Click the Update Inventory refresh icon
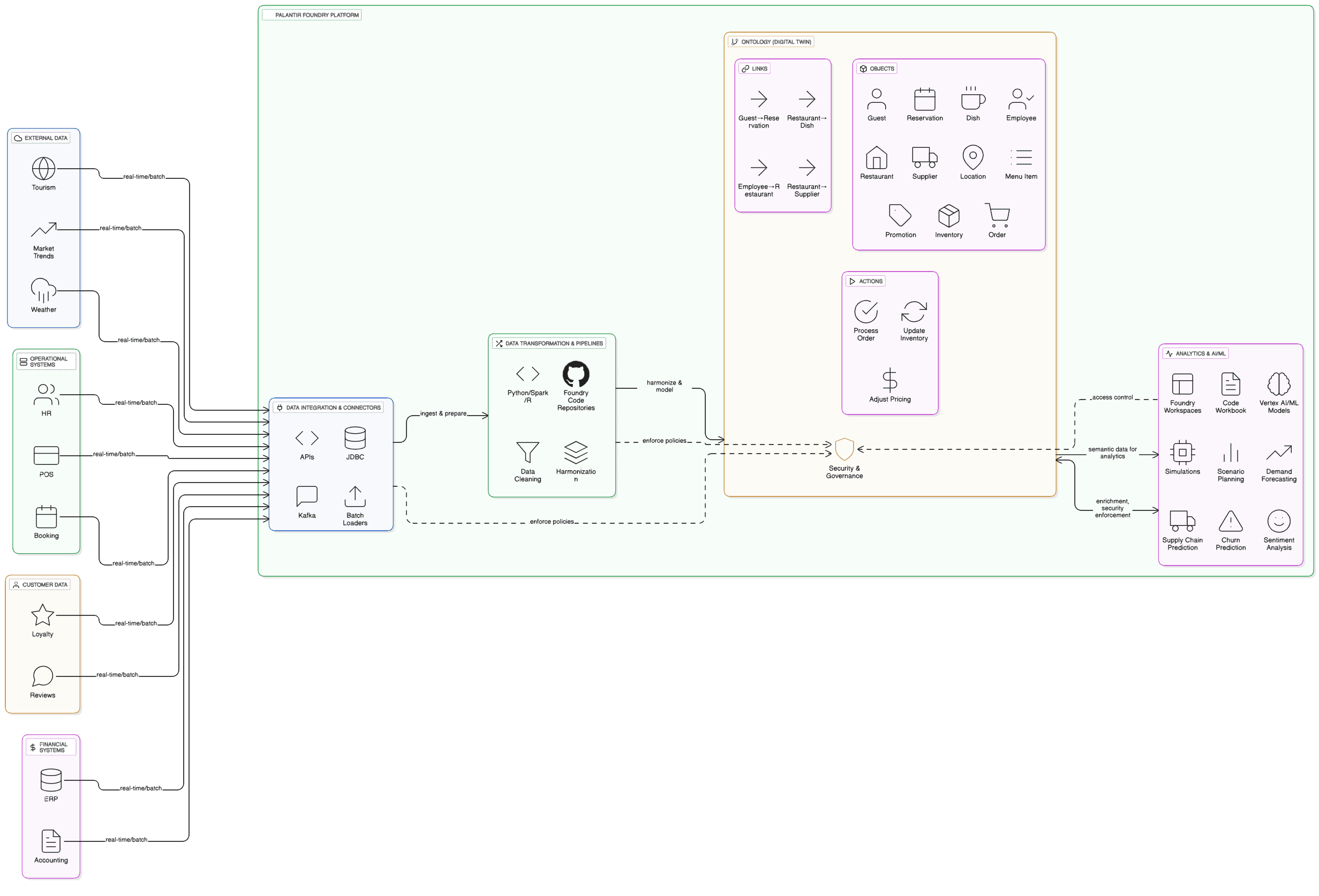 tap(914, 312)
